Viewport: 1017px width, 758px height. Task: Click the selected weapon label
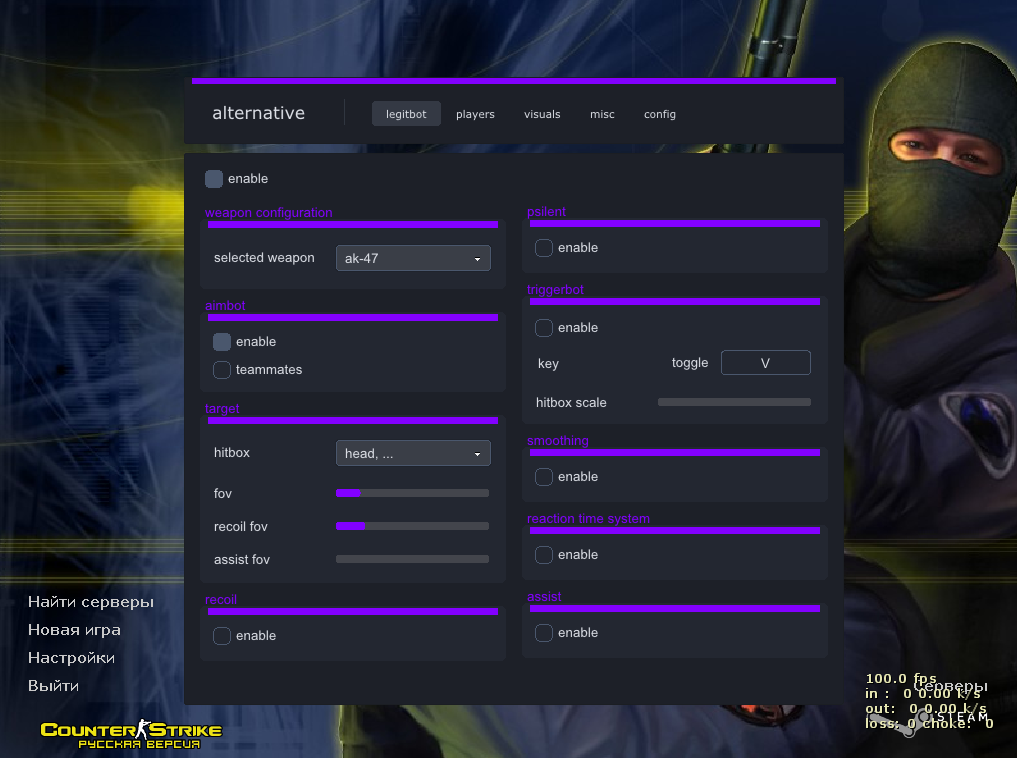264,257
